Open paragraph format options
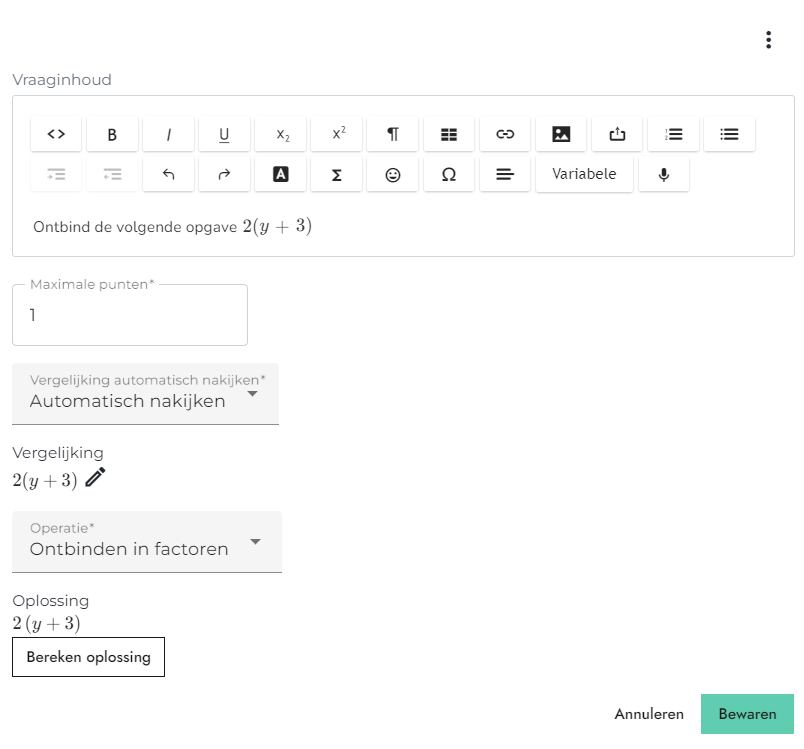 click(393, 134)
